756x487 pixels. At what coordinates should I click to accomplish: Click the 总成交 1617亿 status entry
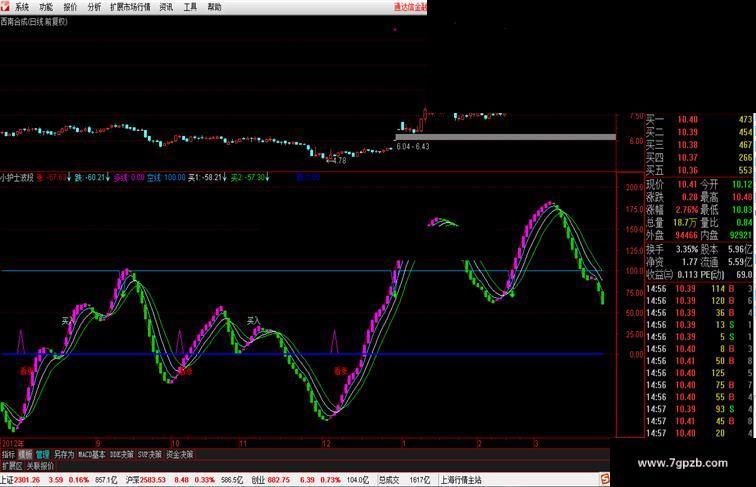pyautogui.click(x=404, y=480)
